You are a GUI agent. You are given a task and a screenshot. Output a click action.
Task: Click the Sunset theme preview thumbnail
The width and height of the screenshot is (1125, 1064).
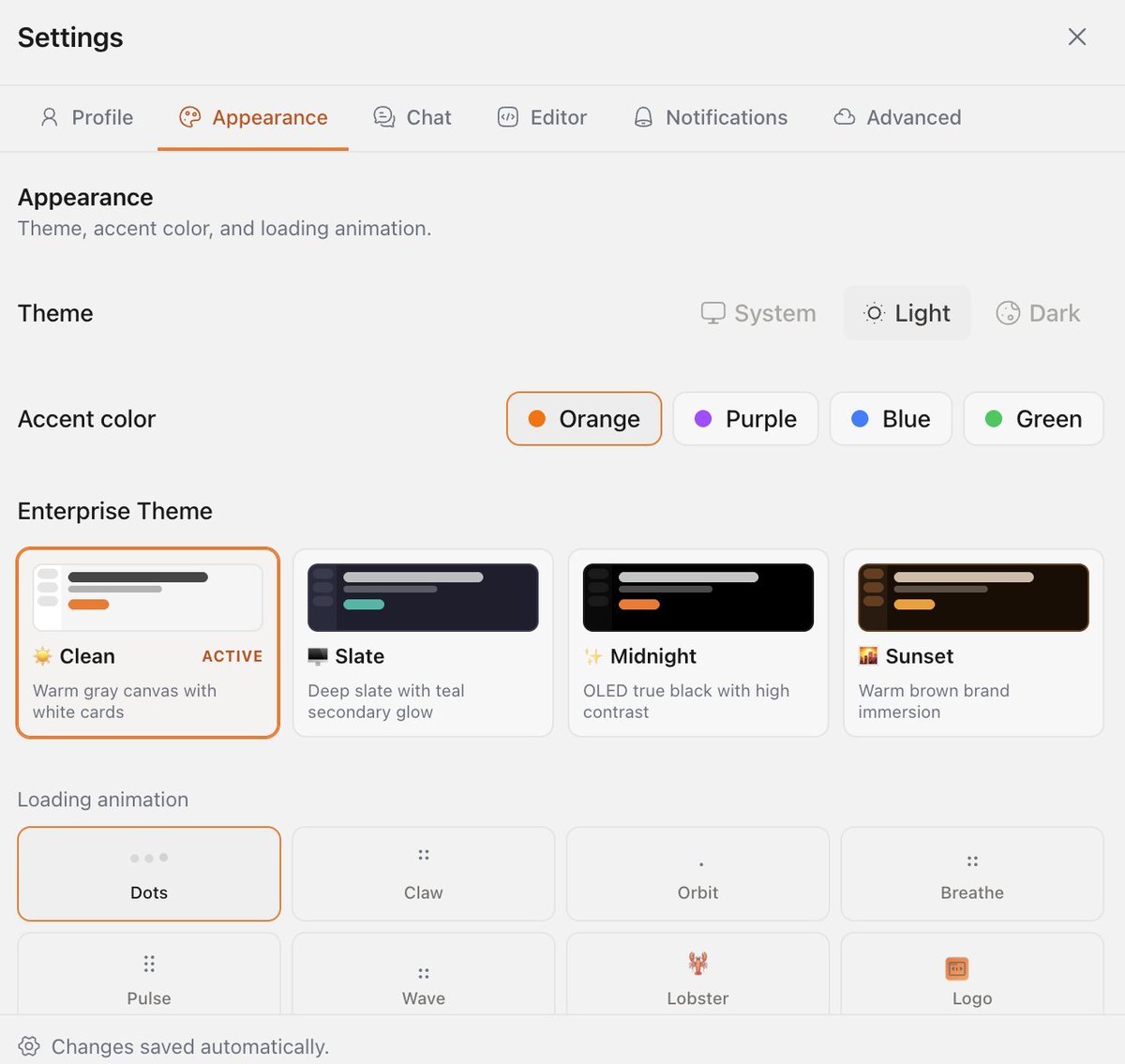click(x=973, y=597)
